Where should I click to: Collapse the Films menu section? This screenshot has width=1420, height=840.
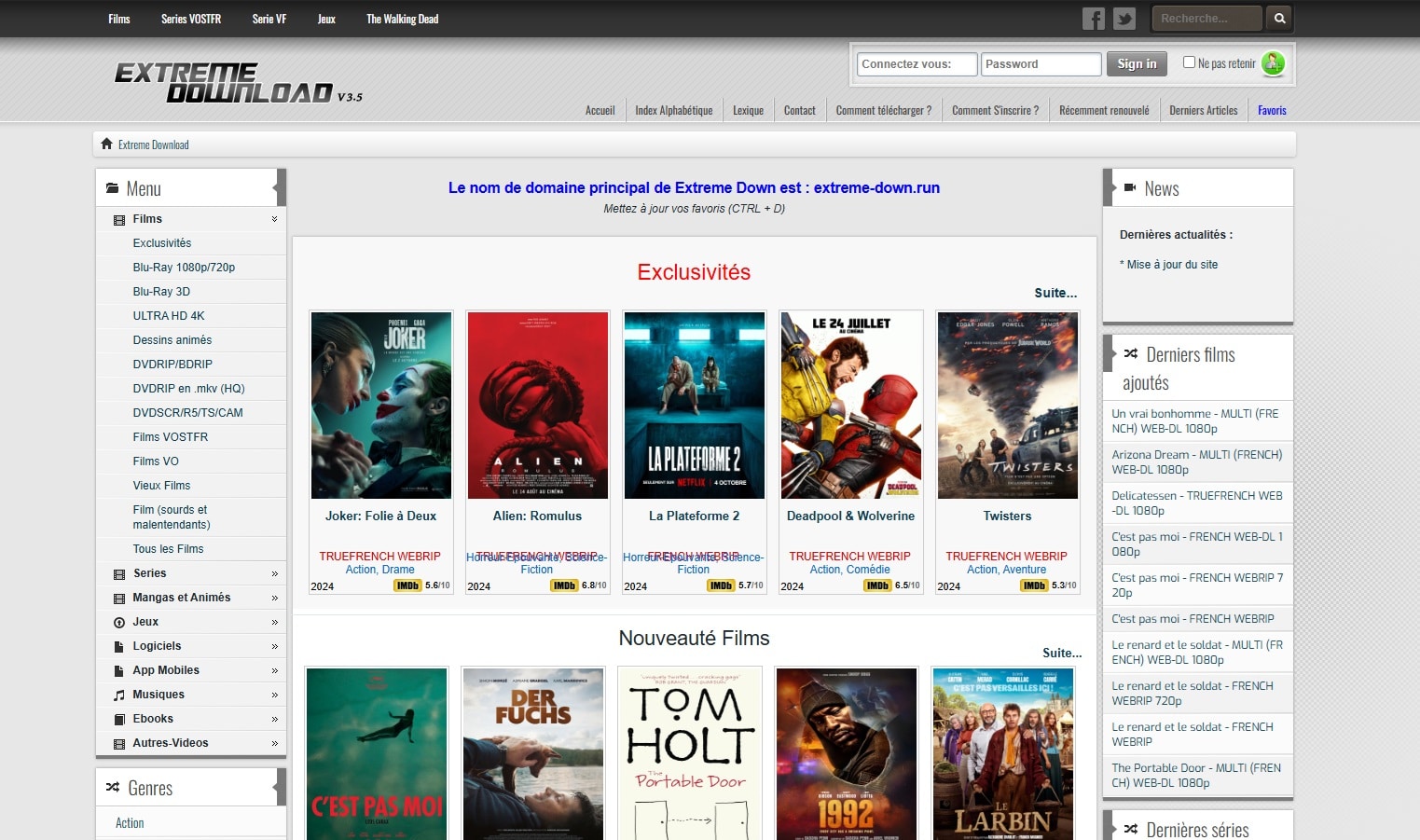point(275,219)
